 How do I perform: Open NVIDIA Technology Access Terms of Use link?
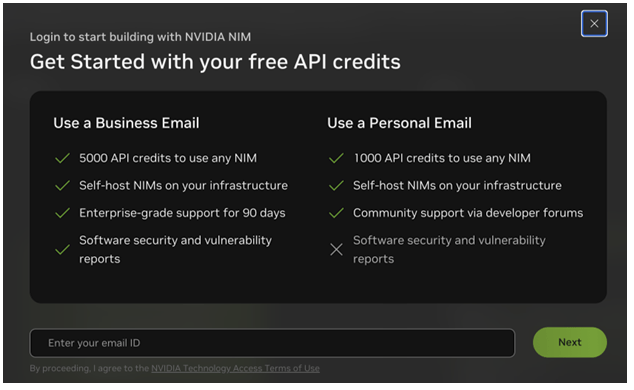[x=235, y=368]
